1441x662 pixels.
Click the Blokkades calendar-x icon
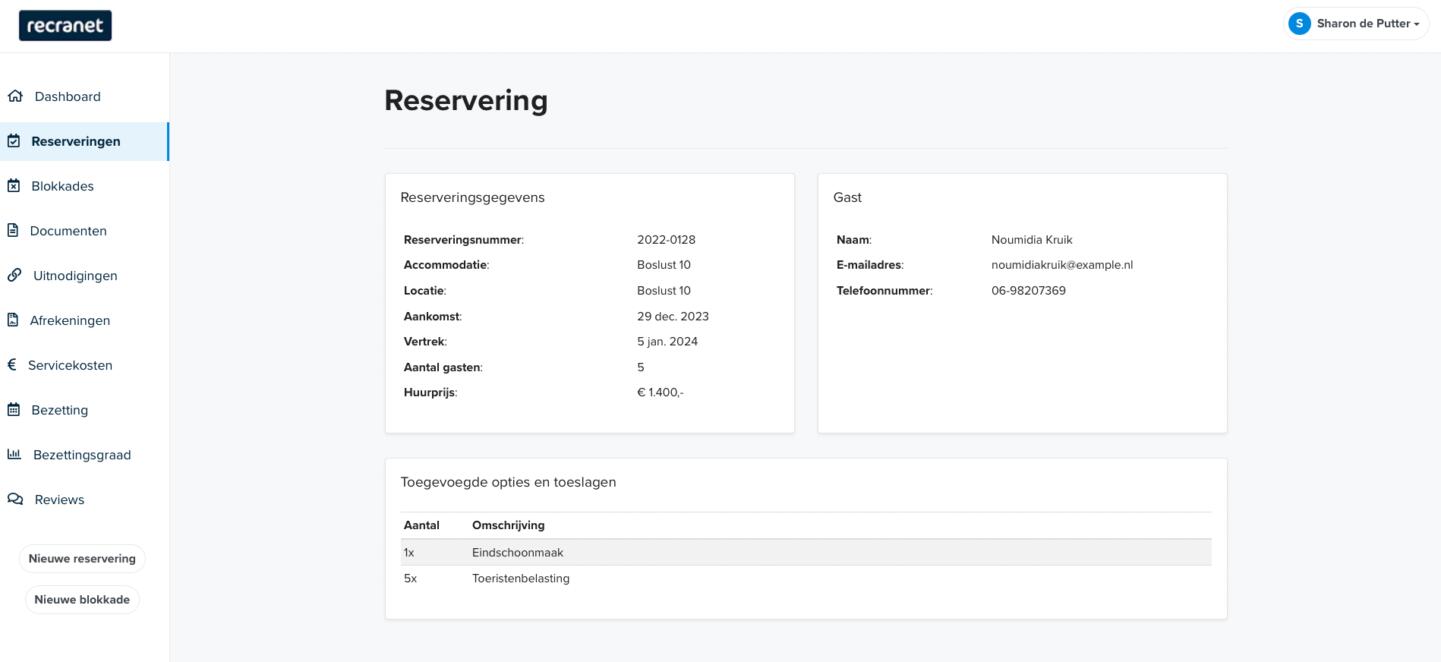[13, 186]
